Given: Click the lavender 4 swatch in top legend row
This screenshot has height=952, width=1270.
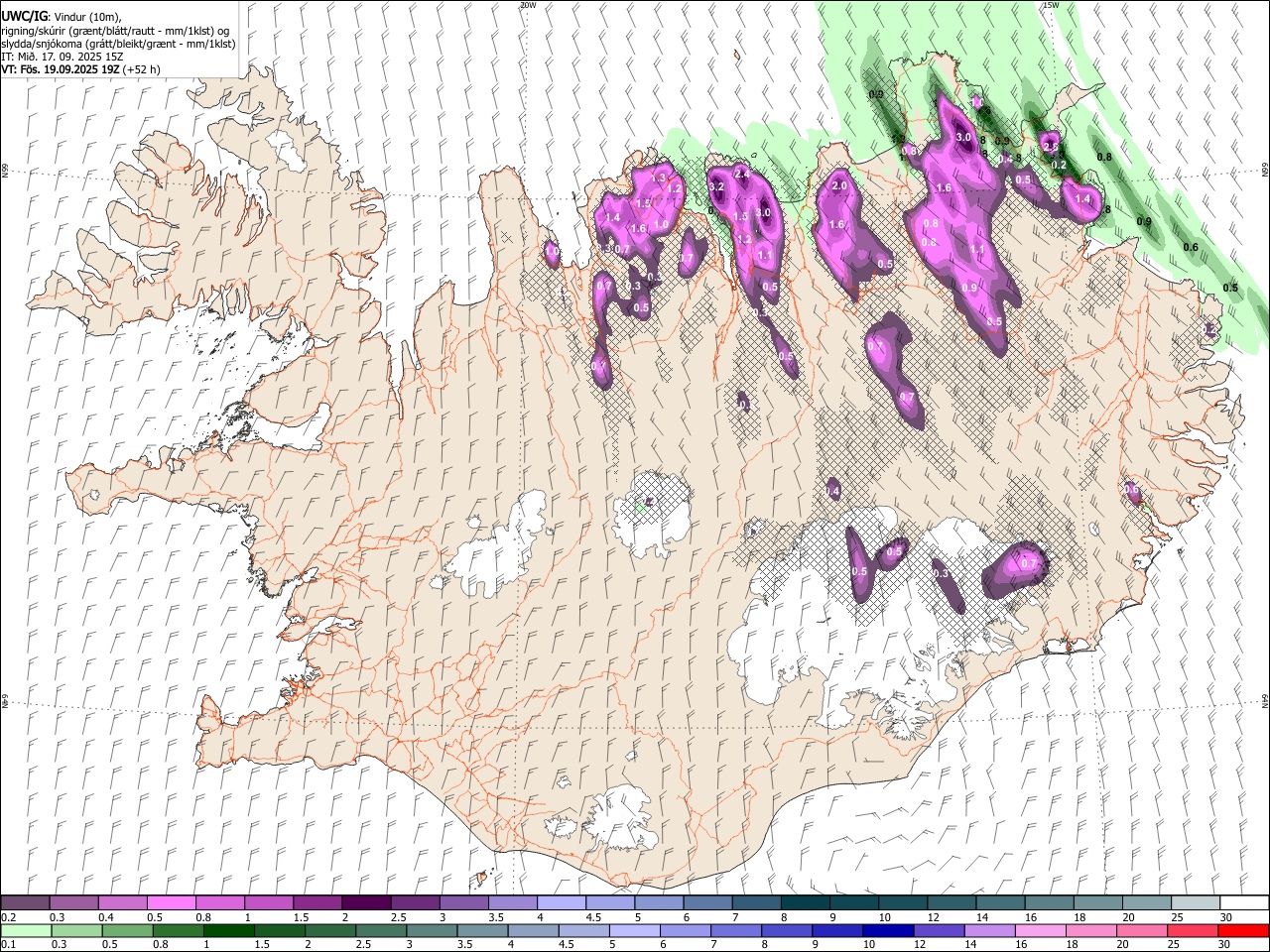Looking at the screenshot, I should tap(561, 903).
